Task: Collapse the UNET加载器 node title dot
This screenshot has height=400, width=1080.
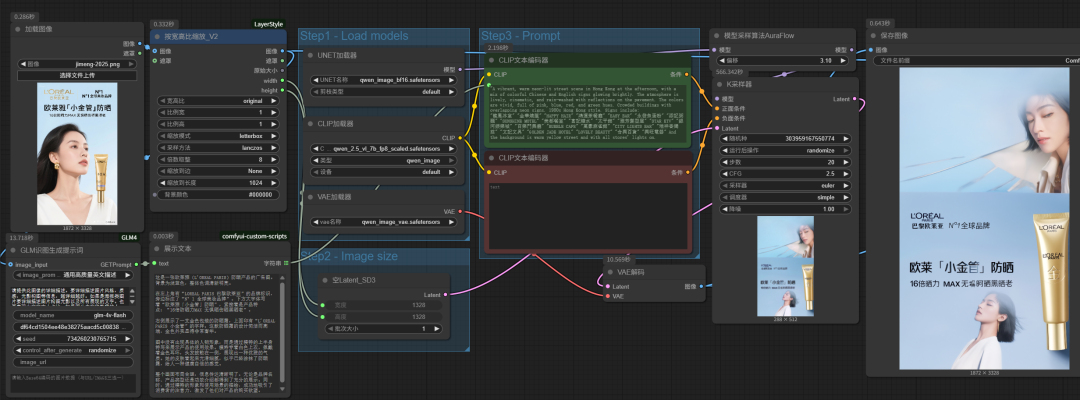Action: pyautogui.click(x=311, y=55)
